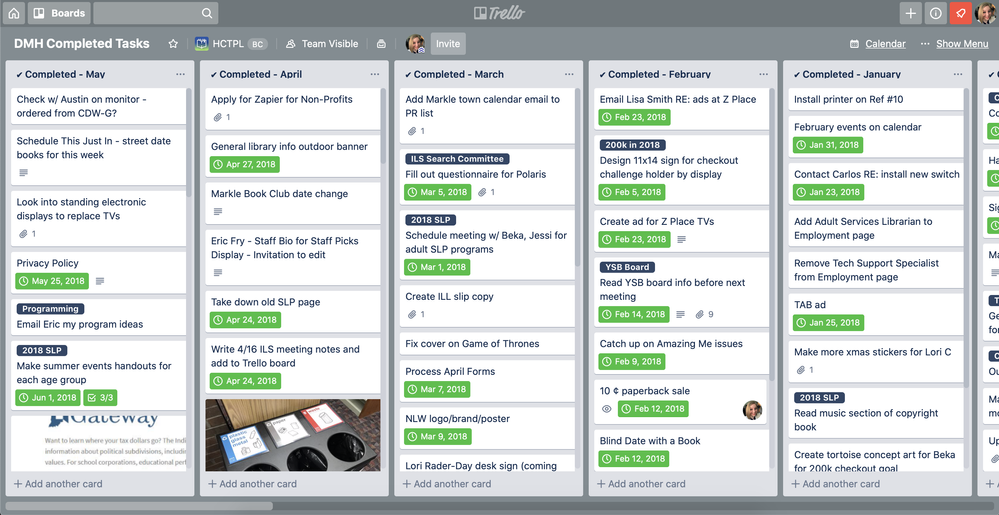
Task: Open Install printer on Ref #10 card
Action: 876,99
